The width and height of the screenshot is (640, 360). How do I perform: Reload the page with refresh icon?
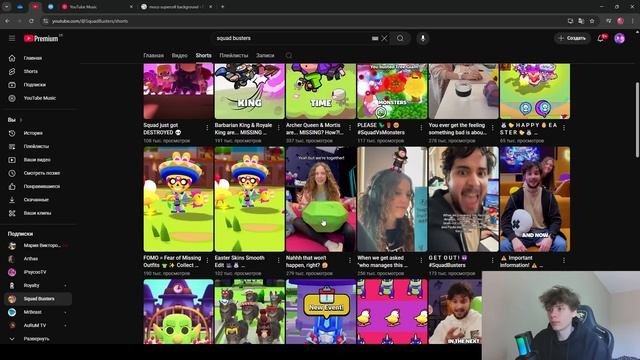31,21
